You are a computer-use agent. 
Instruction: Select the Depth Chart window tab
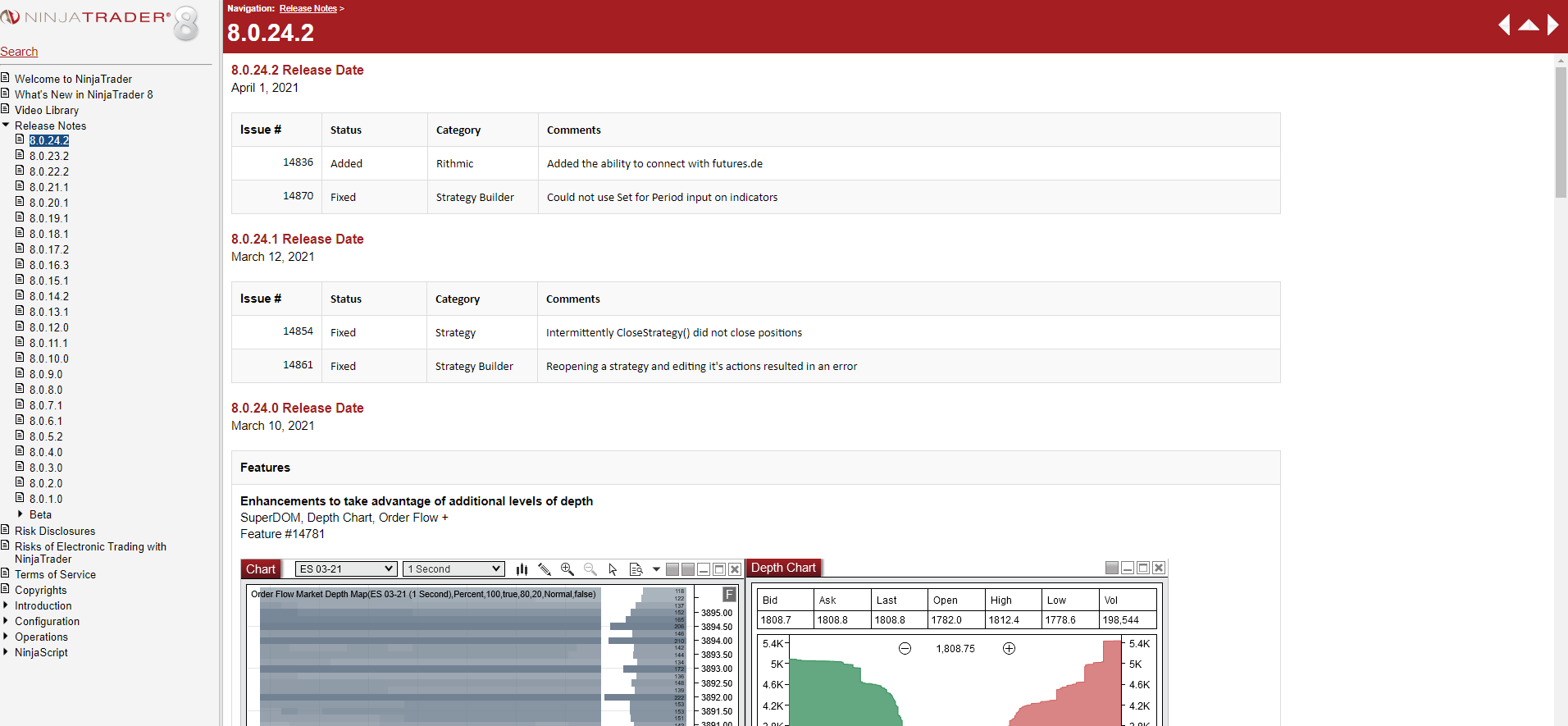[783, 568]
